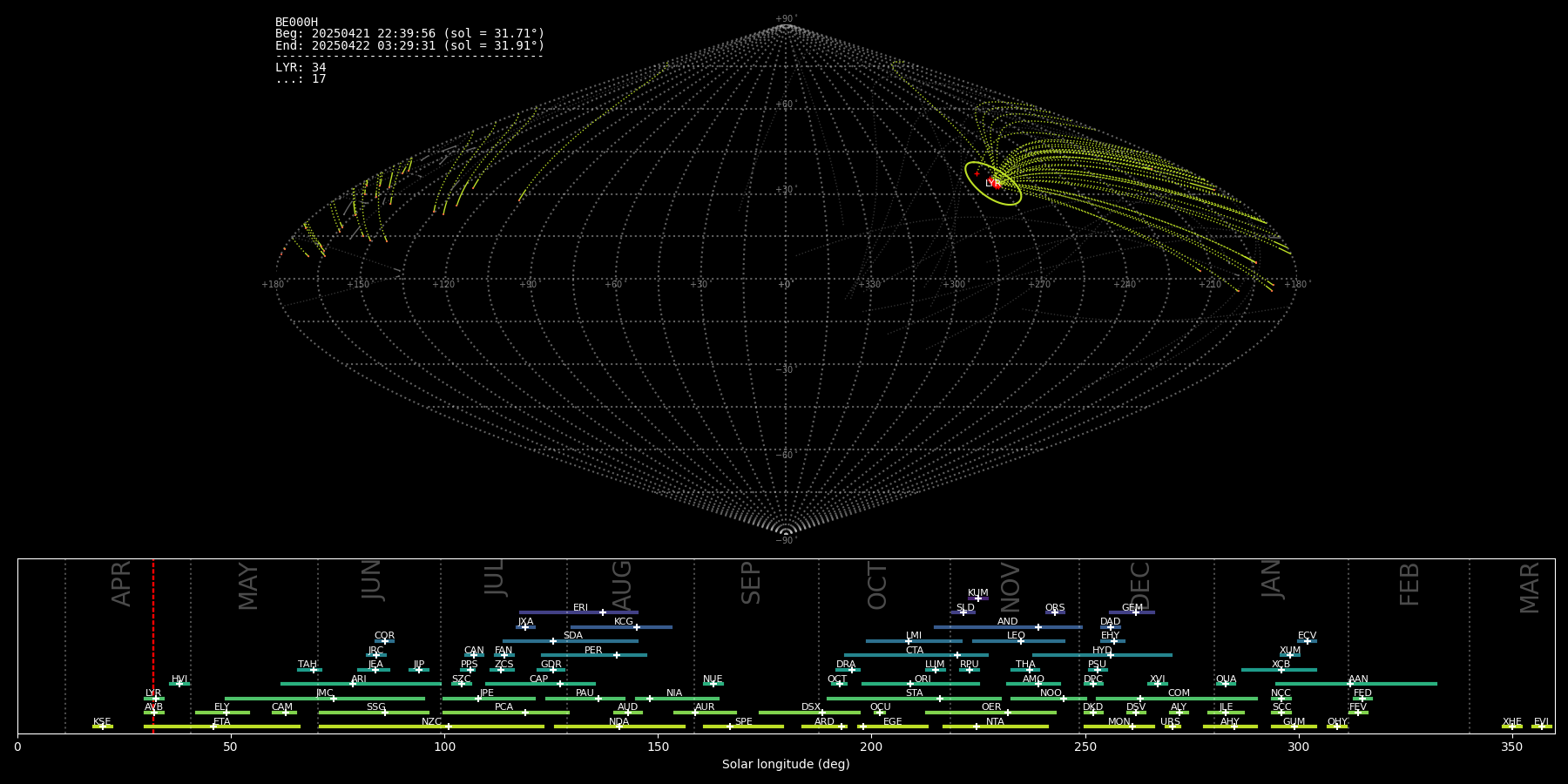This screenshot has width=1568, height=784.
Task: Select the GEM shower label
Action: [x=1132, y=608]
